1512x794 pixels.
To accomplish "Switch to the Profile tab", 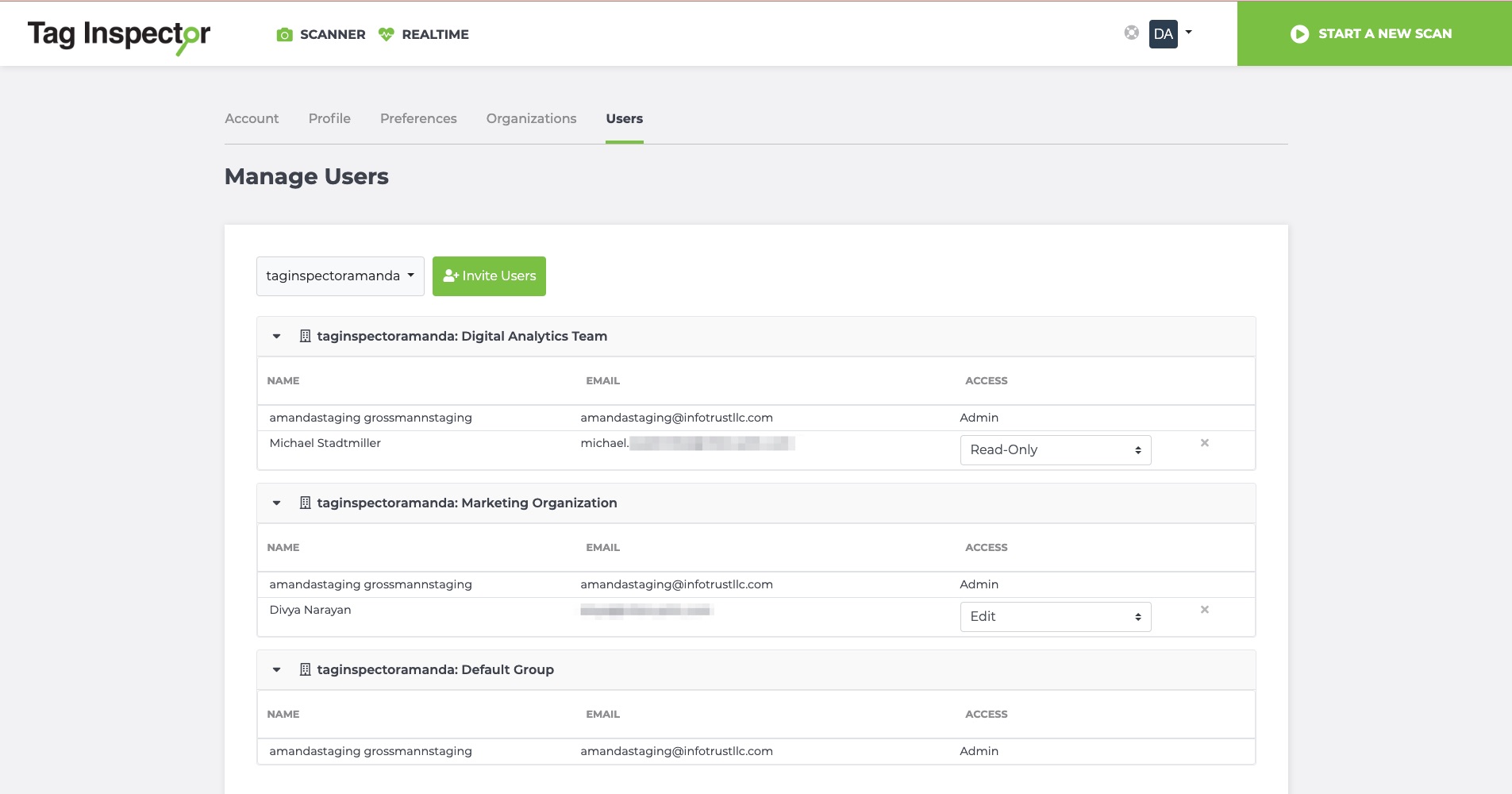I will 329,118.
